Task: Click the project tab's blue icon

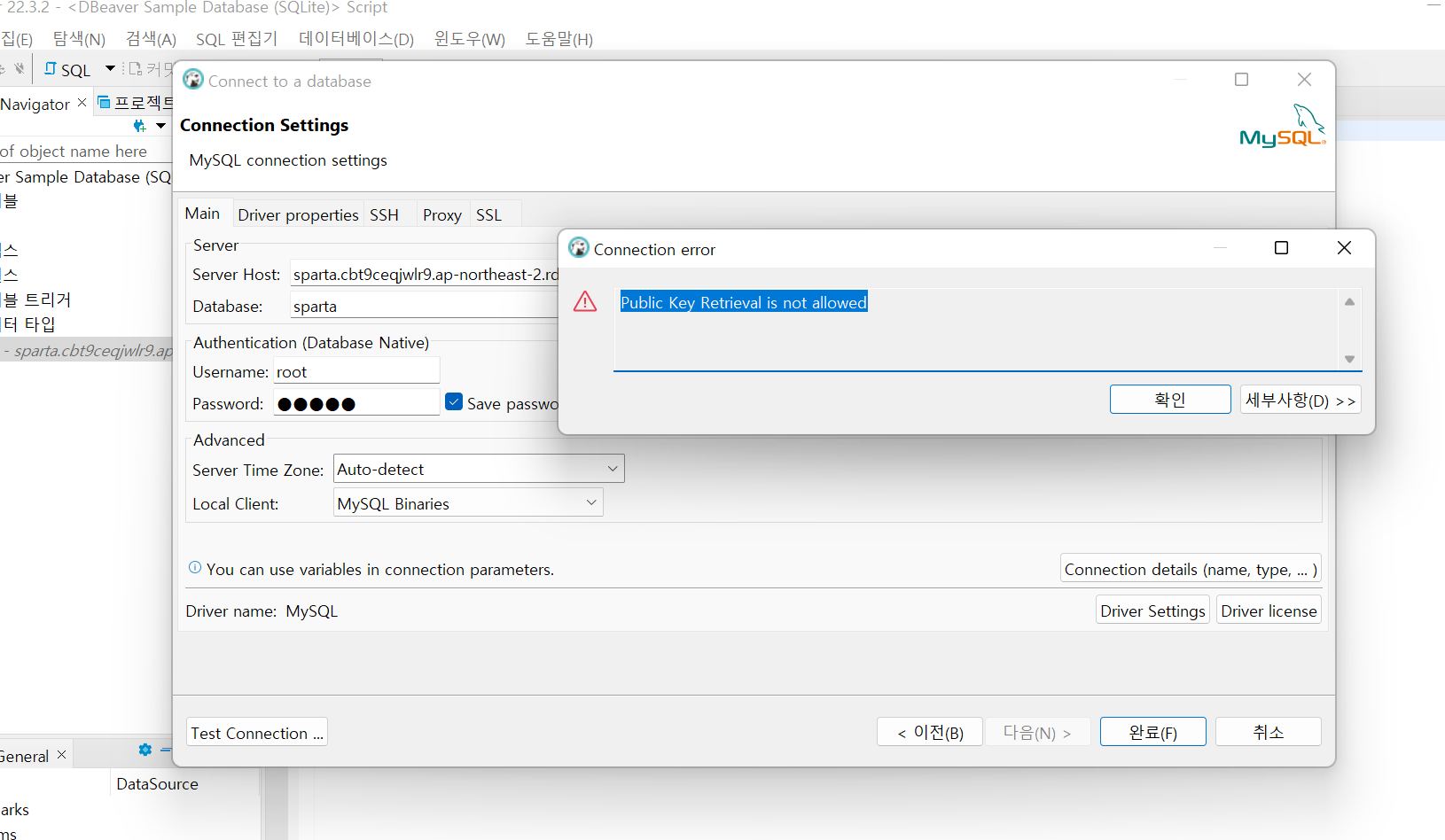Action: tap(104, 103)
